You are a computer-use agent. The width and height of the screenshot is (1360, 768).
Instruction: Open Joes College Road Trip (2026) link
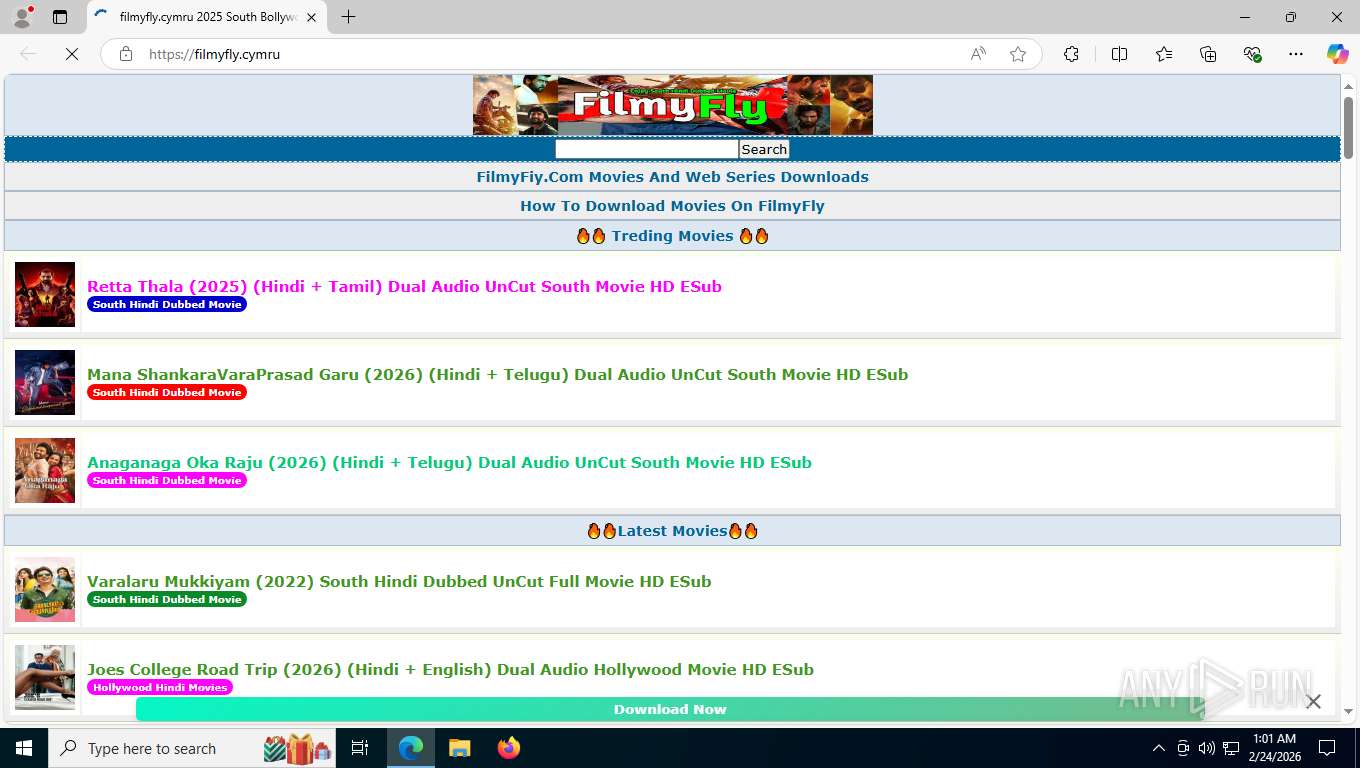[x=450, y=669]
